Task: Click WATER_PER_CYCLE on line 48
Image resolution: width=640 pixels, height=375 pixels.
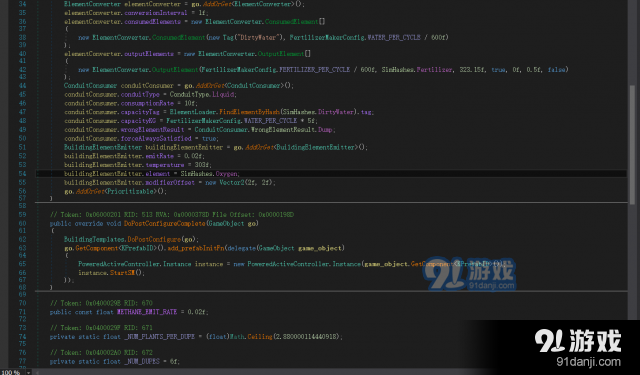Action: point(270,121)
